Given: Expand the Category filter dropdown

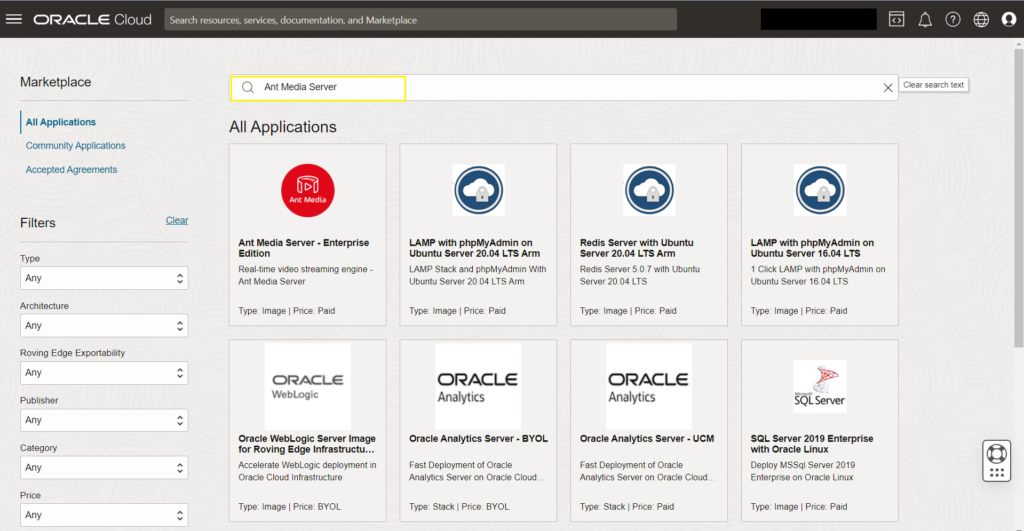Looking at the screenshot, I should [104, 468].
